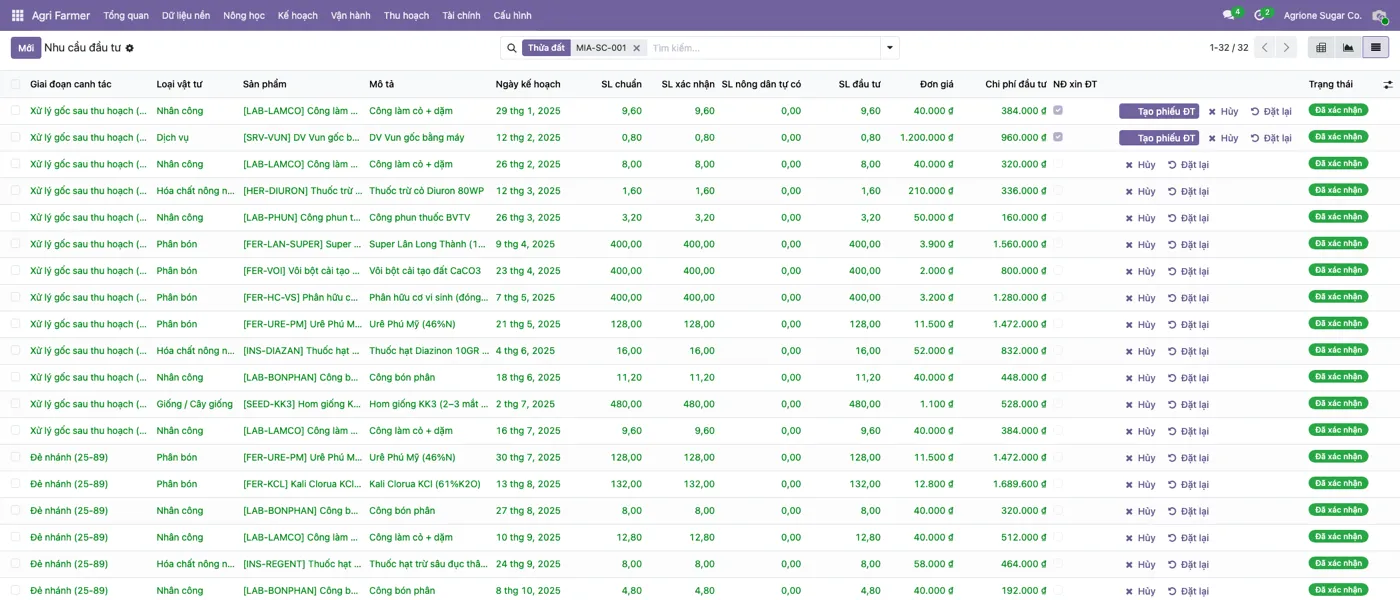Open the chat messages icon with badge 4
Image resolution: width=1400 pixels, height=600 pixels.
1229,15
